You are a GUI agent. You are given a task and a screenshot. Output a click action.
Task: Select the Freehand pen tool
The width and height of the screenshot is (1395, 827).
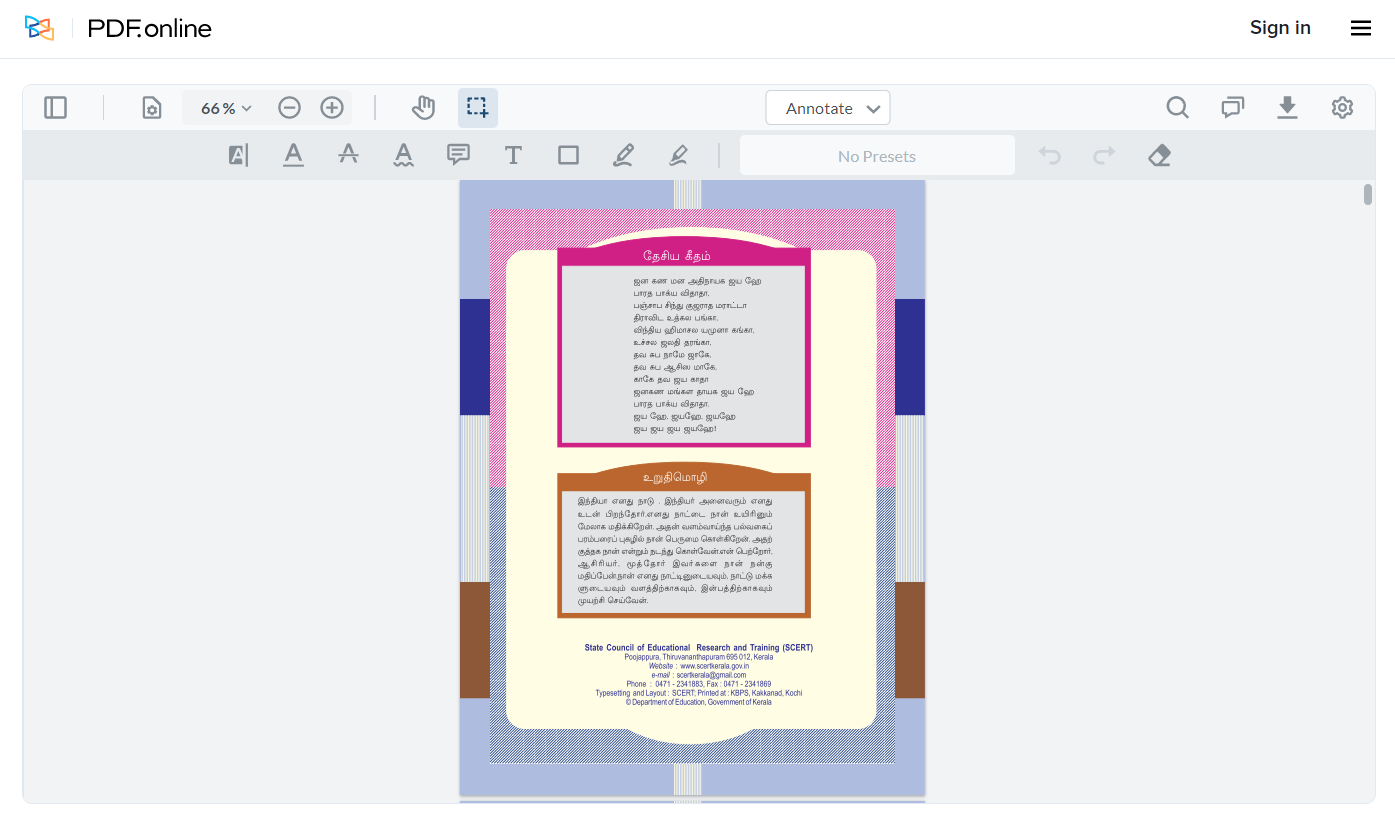[623, 155]
